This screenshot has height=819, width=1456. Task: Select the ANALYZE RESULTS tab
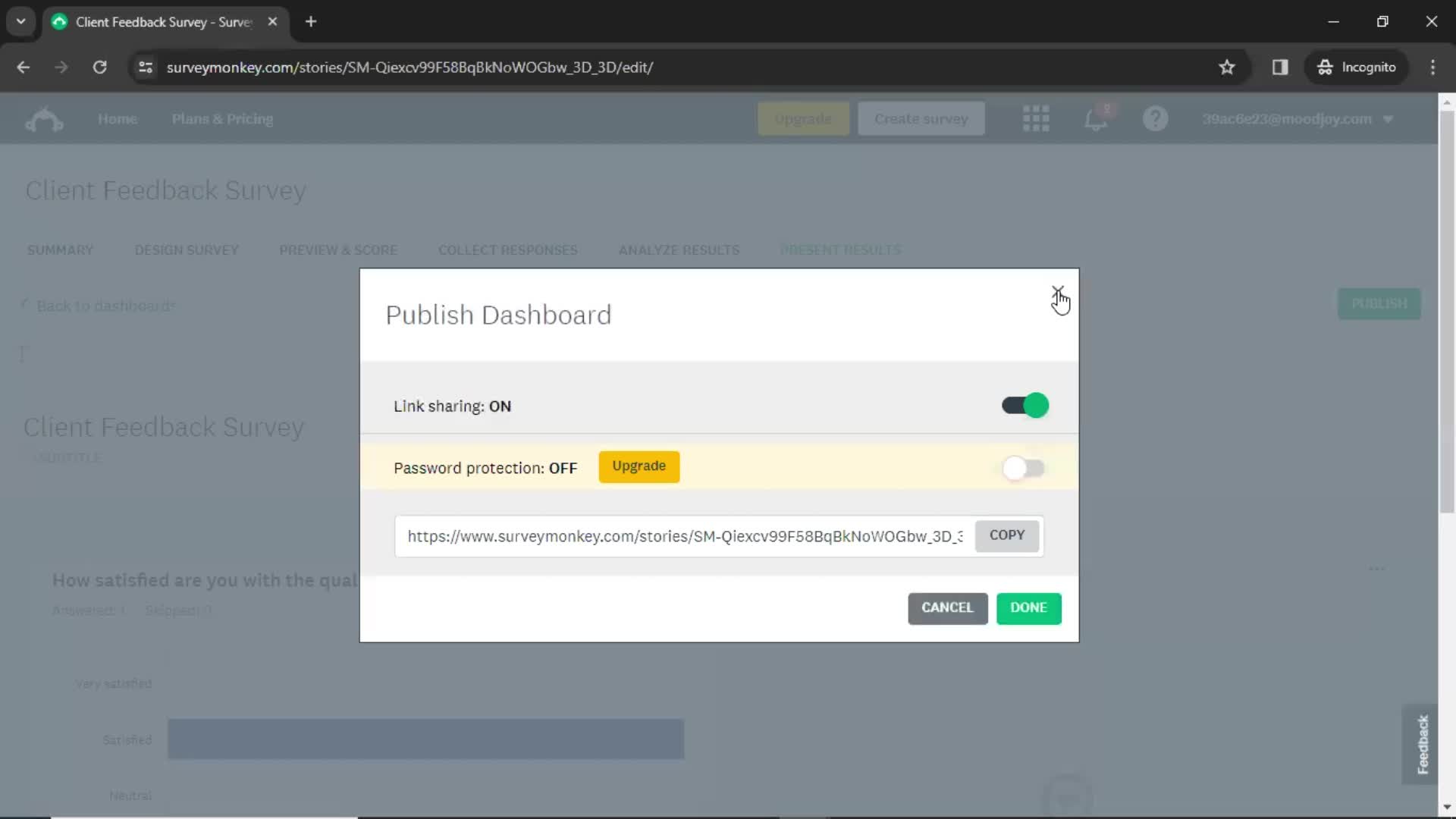click(680, 250)
